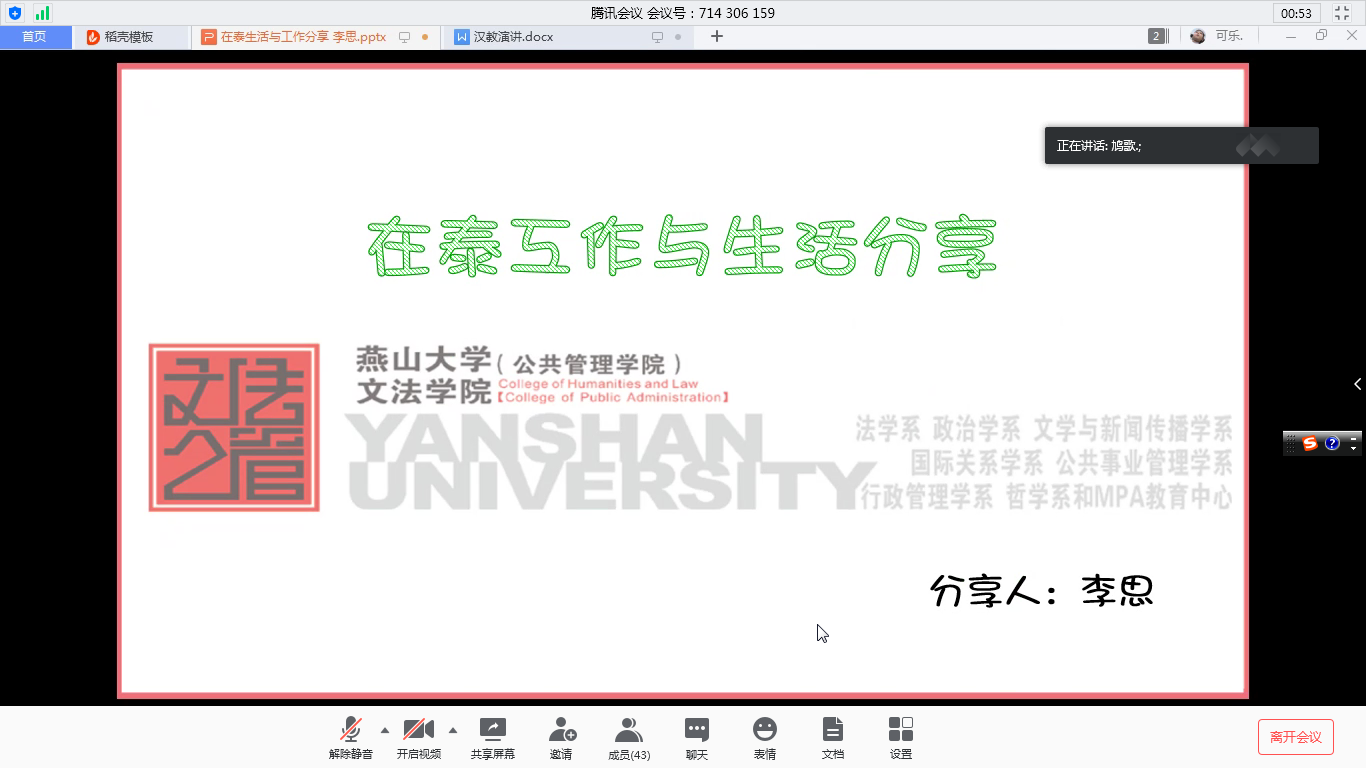
Task: Start screen sharing with 共享屏幕
Action: [x=492, y=738]
